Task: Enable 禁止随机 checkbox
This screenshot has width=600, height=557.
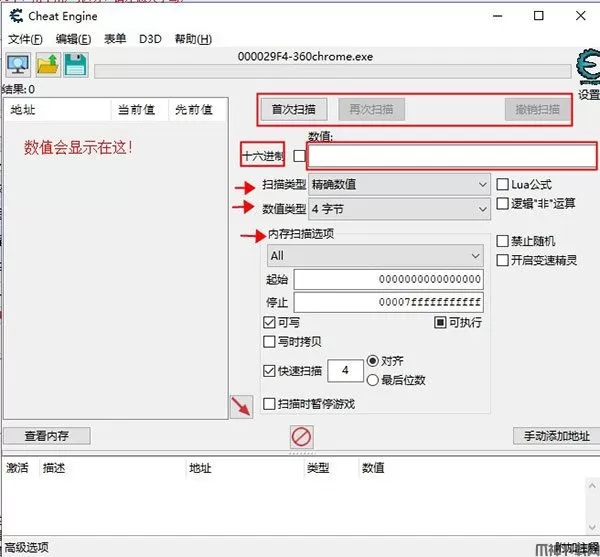Action: (x=502, y=241)
